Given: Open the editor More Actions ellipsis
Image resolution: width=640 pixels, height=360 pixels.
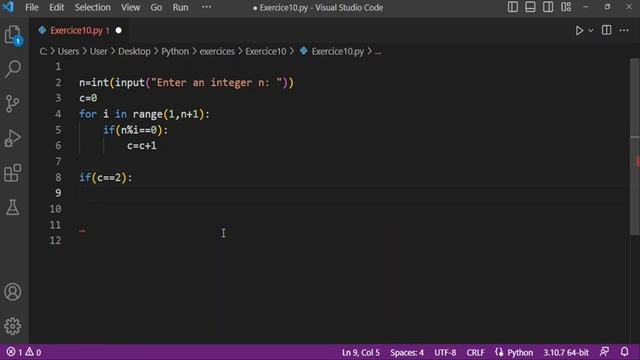Looking at the screenshot, I should click(x=624, y=30).
